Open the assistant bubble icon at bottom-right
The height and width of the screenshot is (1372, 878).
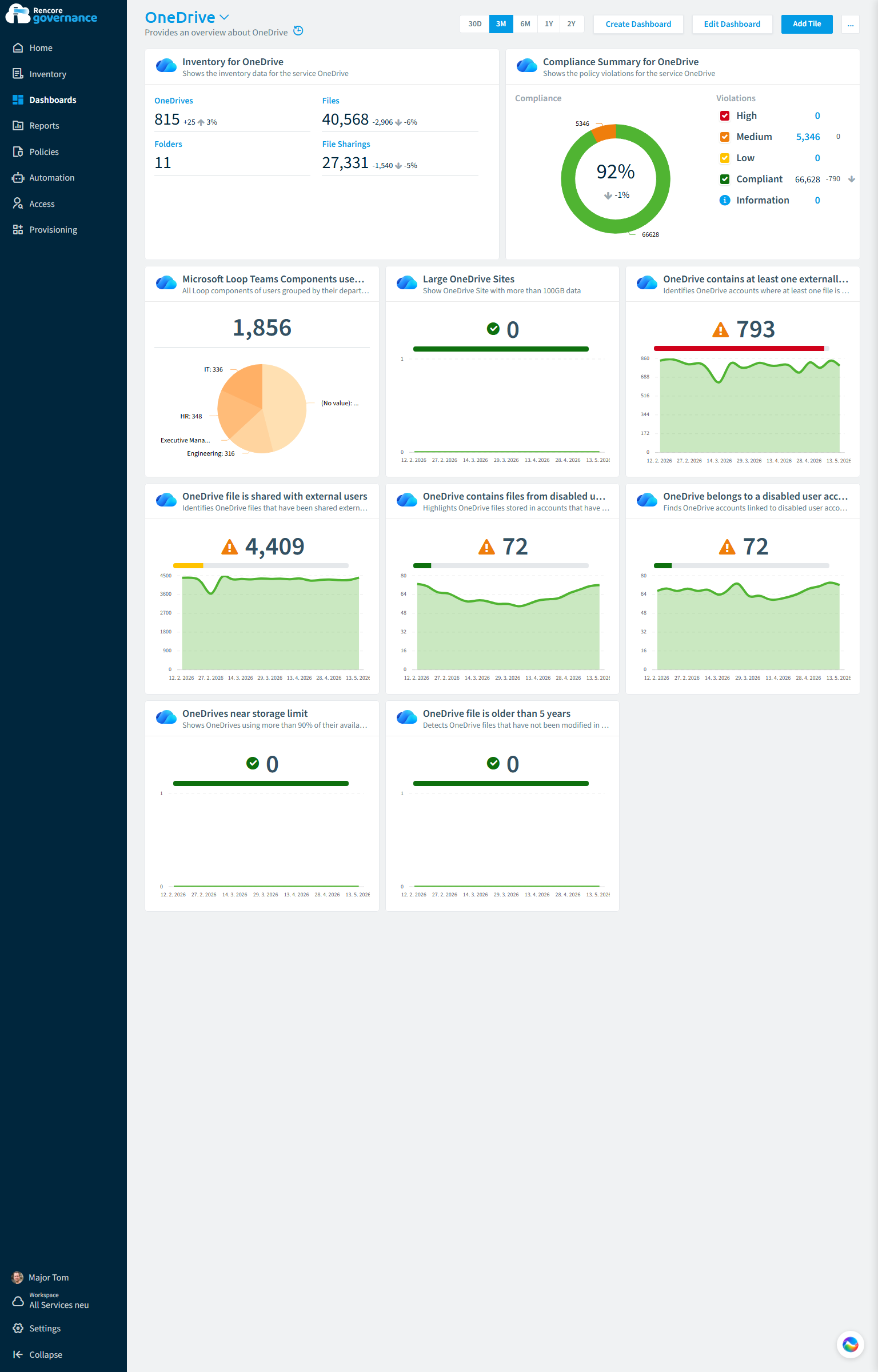[850, 1344]
